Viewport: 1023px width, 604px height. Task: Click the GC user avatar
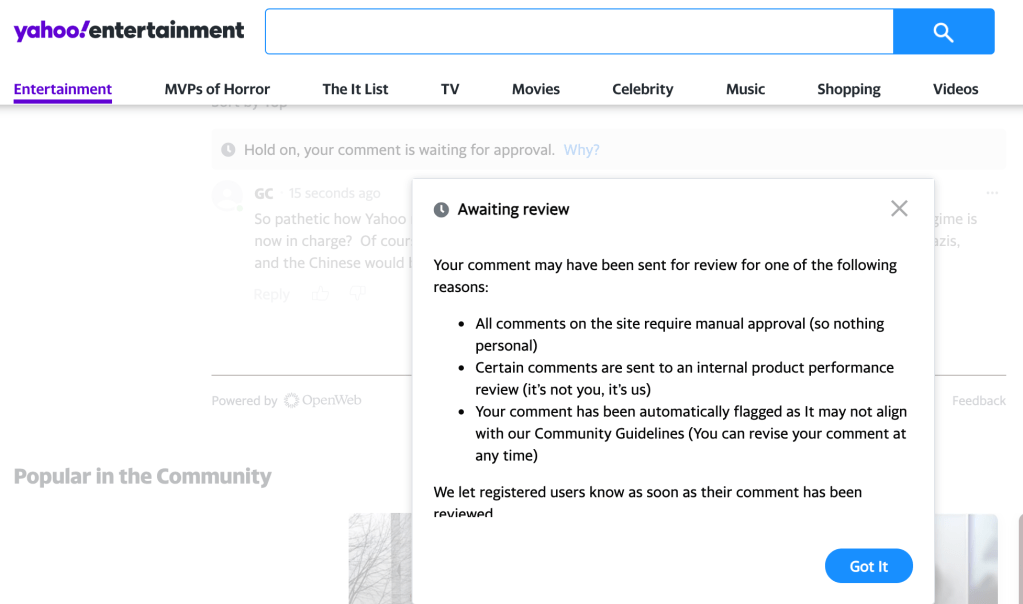click(228, 196)
